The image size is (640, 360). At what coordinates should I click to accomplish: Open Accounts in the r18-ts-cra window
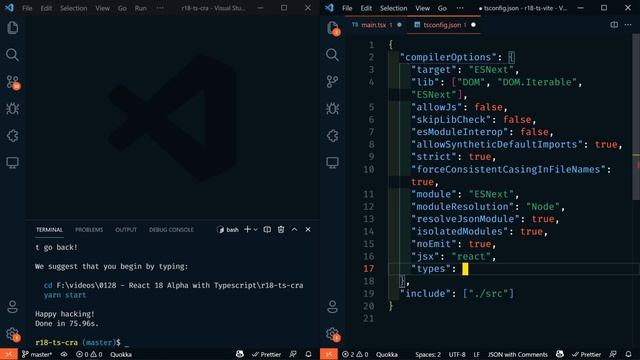click(13, 307)
